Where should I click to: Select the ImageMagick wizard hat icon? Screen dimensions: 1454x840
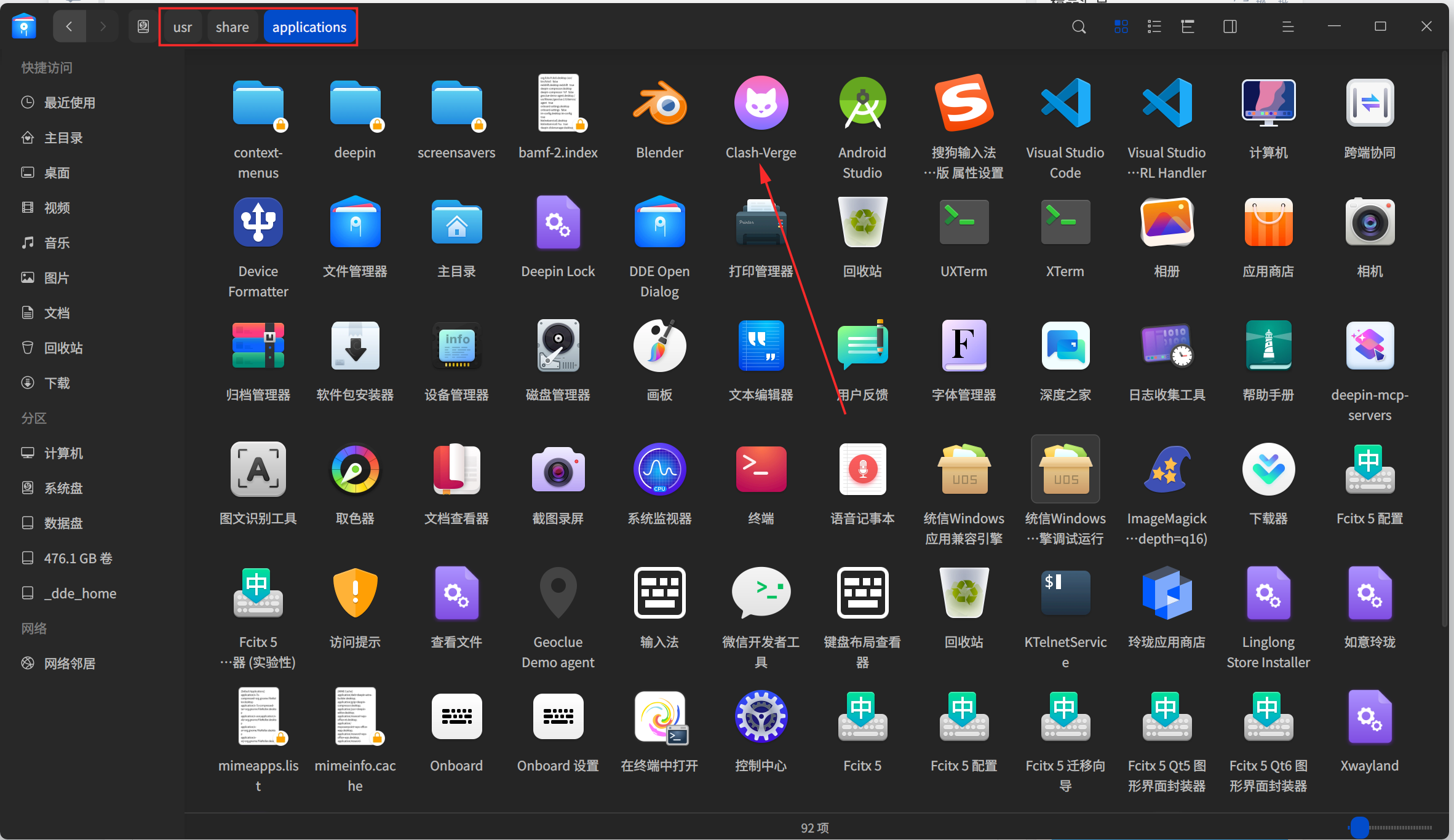[1167, 470]
